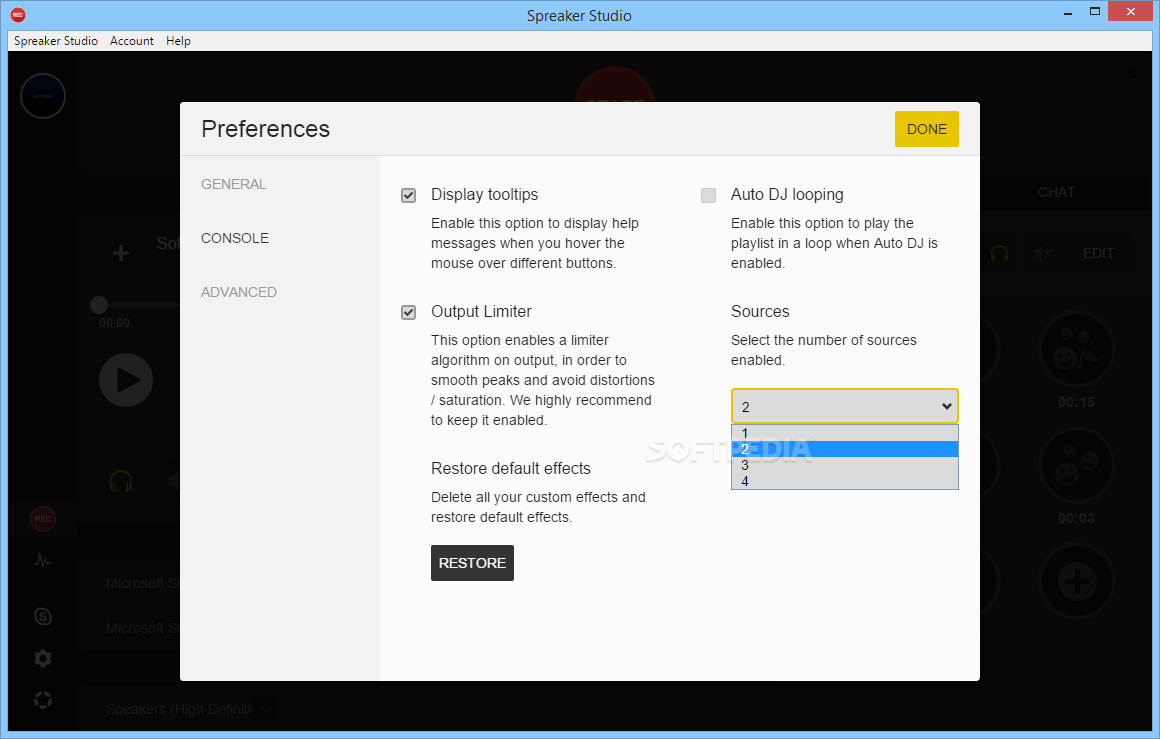Open the GENERAL preferences tab
Image resolution: width=1160 pixels, height=739 pixels.
click(x=234, y=184)
